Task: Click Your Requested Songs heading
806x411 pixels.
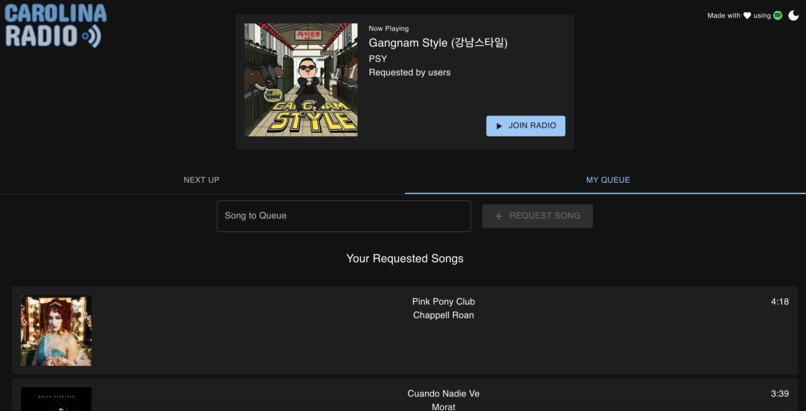Action: pos(405,258)
